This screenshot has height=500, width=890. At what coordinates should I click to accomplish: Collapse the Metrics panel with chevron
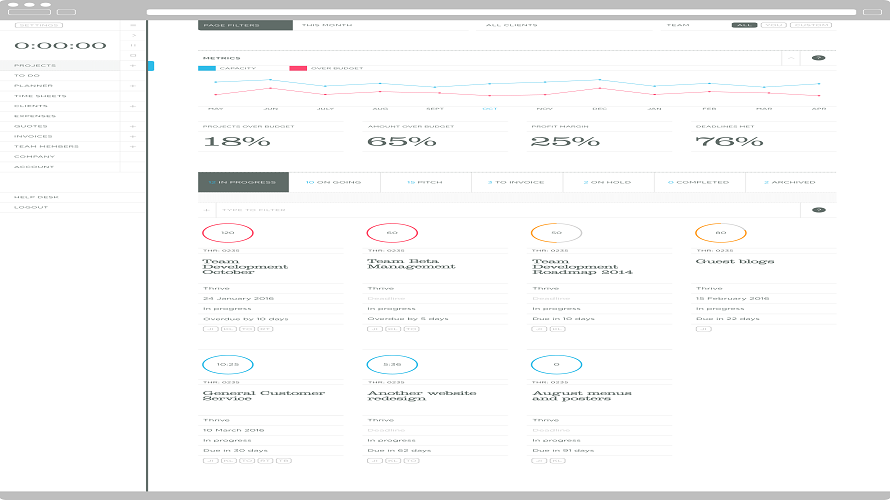(x=791, y=58)
